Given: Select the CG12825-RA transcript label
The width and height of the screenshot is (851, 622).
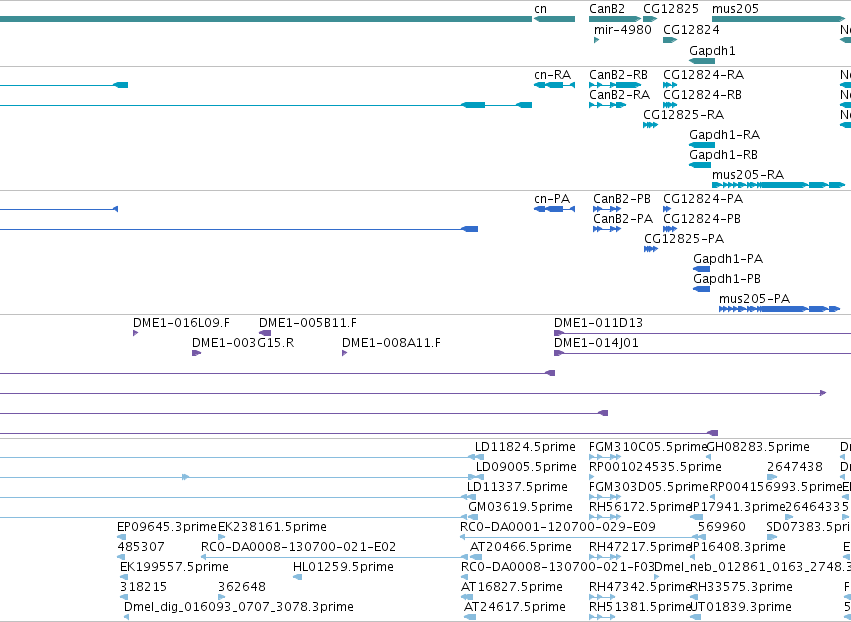Looking at the screenshot, I should (x=683, y=115).
